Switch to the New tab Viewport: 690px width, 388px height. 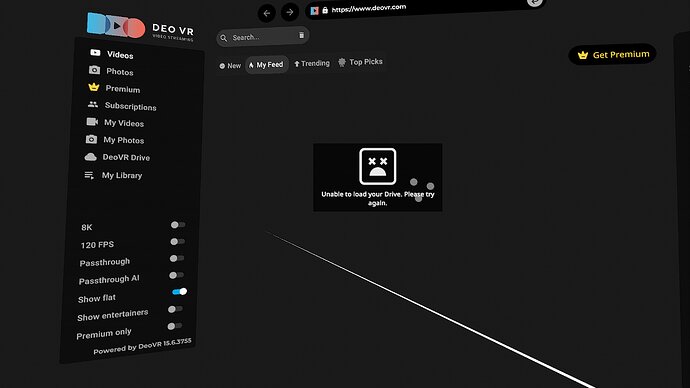click(230, 66)
